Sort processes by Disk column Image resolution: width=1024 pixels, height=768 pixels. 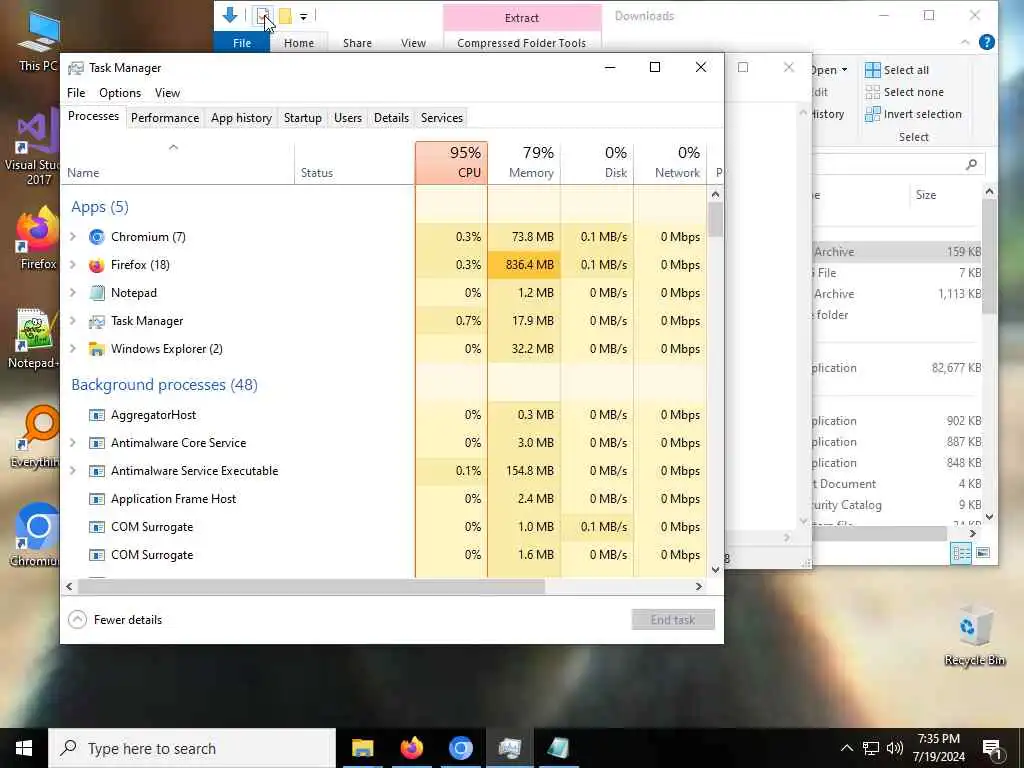pyautogui.click(x=598, y=163)
